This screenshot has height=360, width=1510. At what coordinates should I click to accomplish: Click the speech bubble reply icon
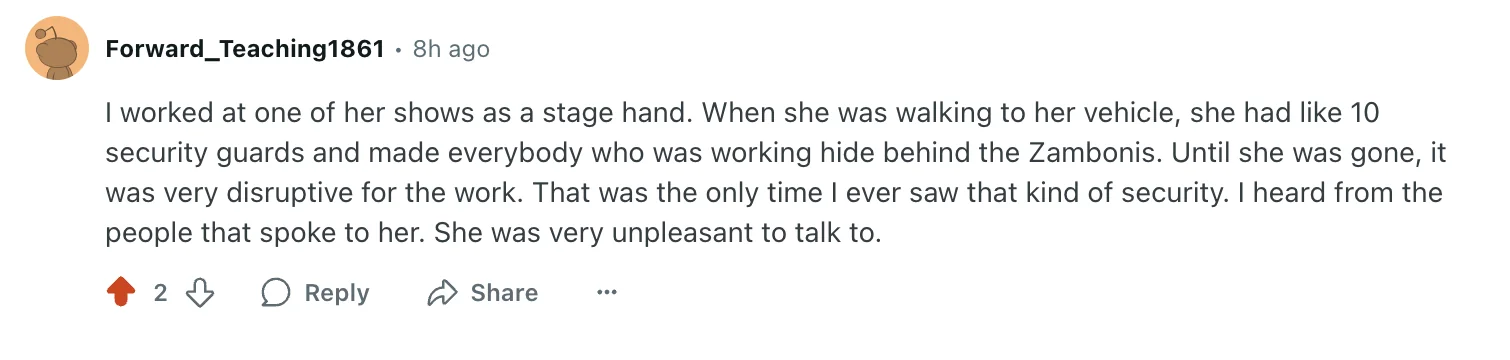point(276,293)
